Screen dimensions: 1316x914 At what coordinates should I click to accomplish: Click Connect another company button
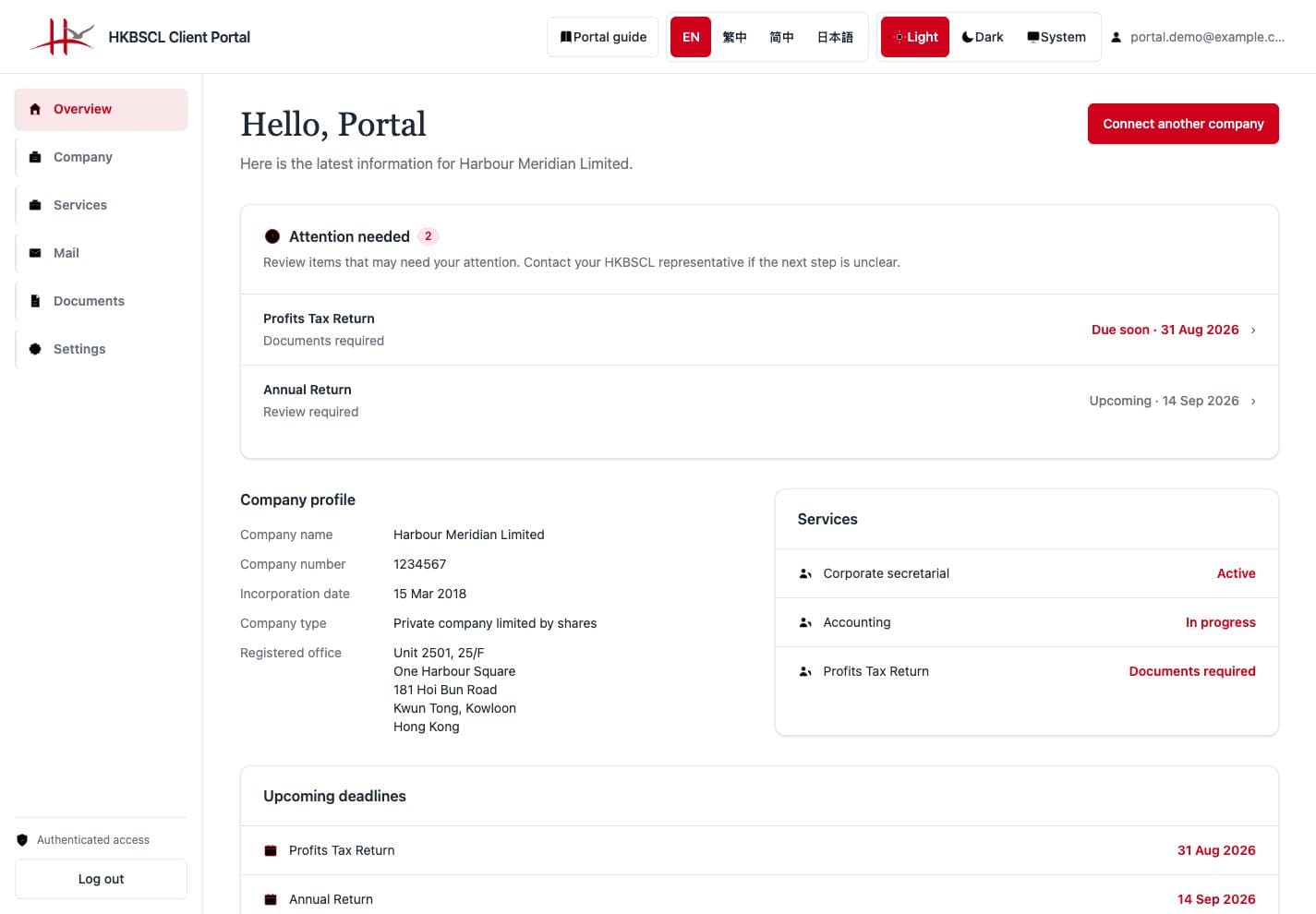click(x=1183, y=124)
